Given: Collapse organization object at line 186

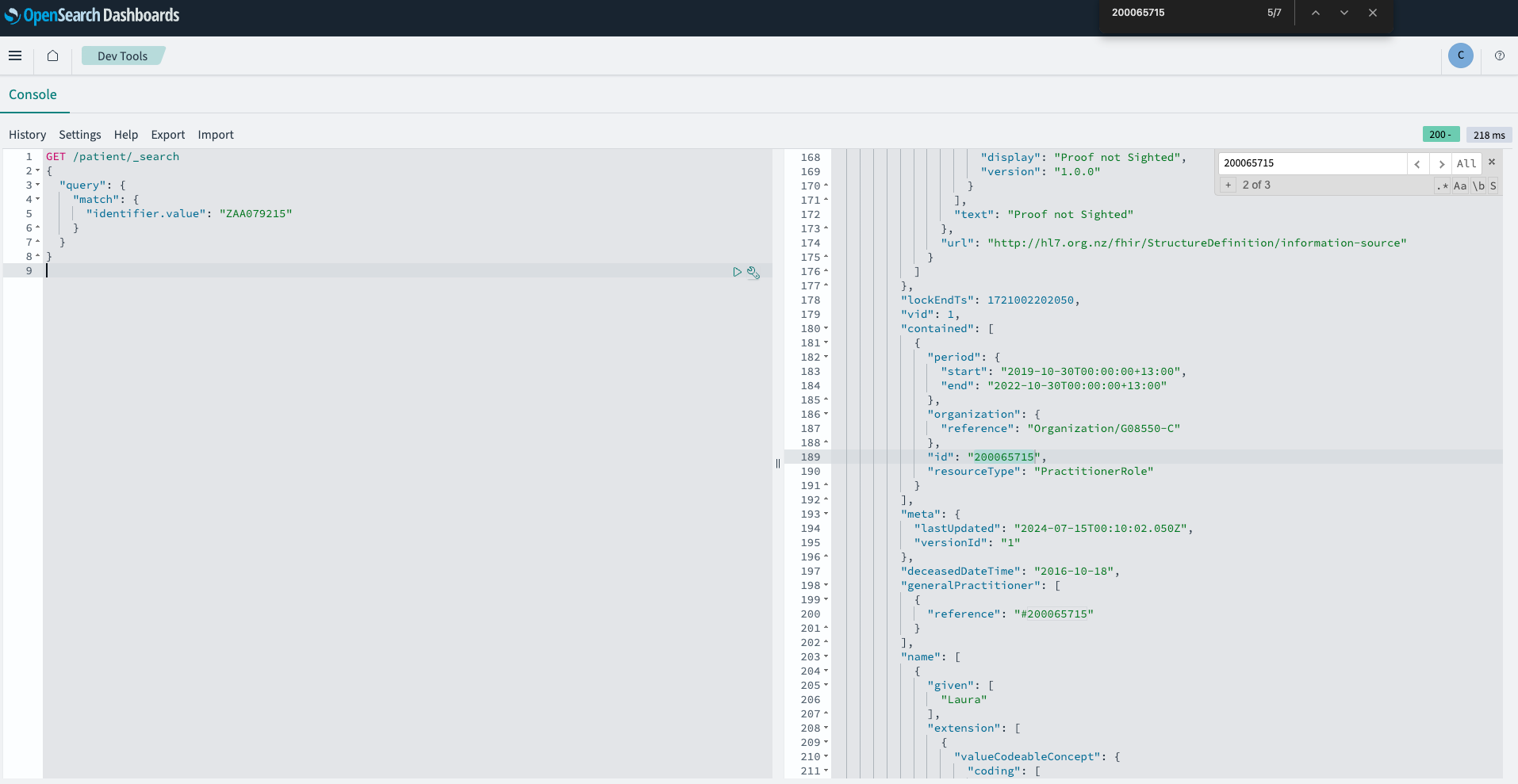Looking at the screenshot, I should click(x=826, y=415).
